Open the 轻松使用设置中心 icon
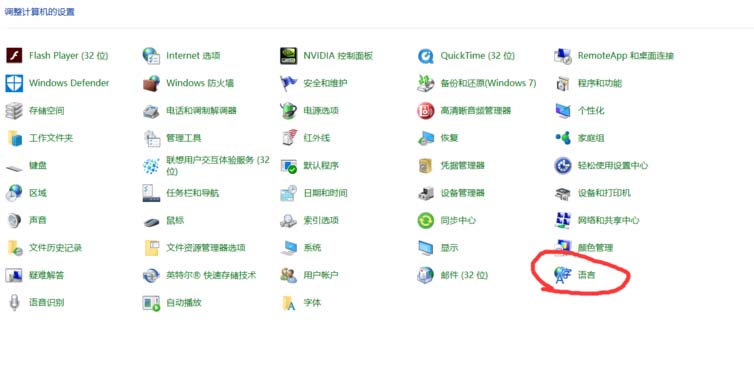The image size is (754, 383). [563, 166]
